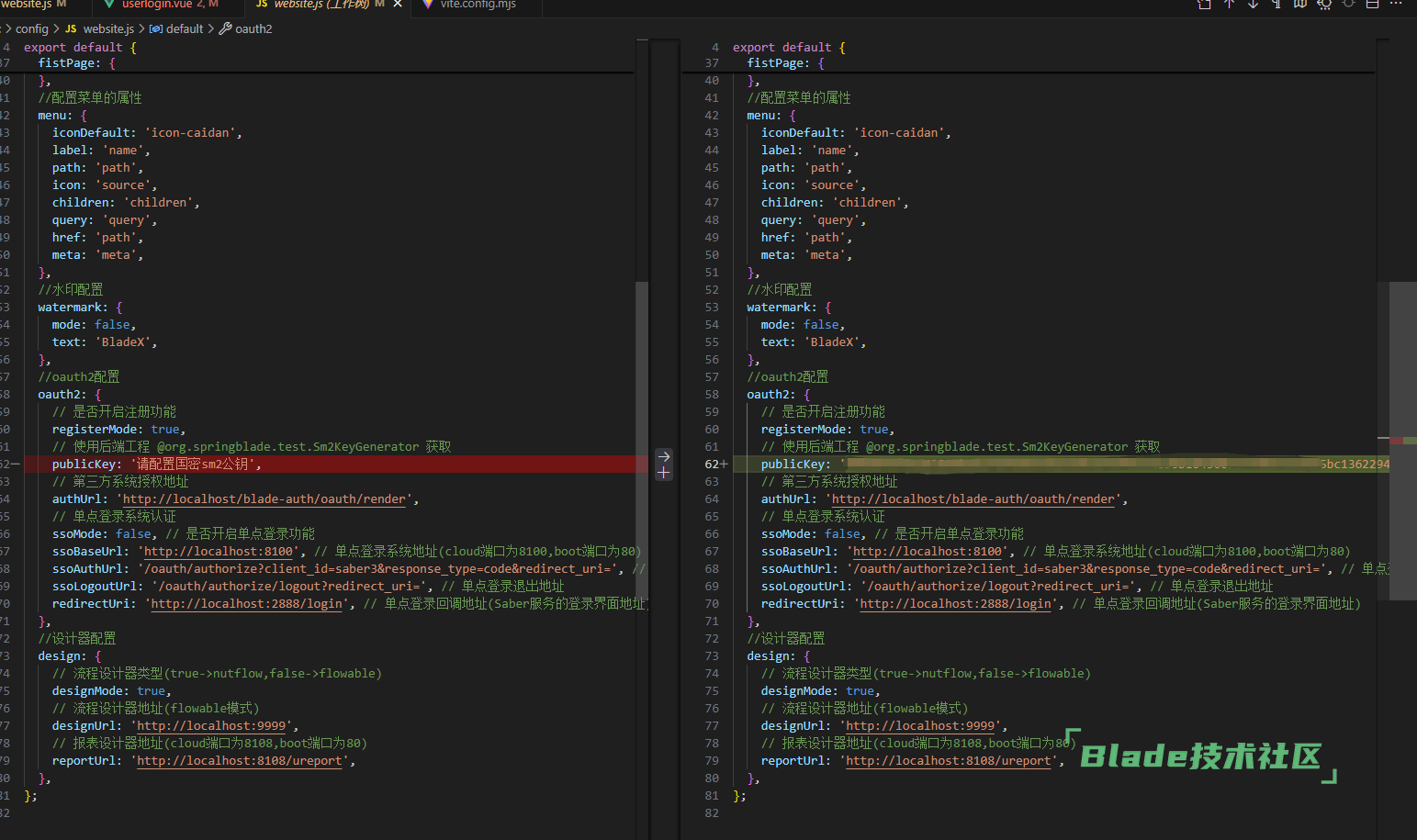Click the oauth2 breadcrumb item
This screenshot has width=1417, height=840.
tap(253, 28)
